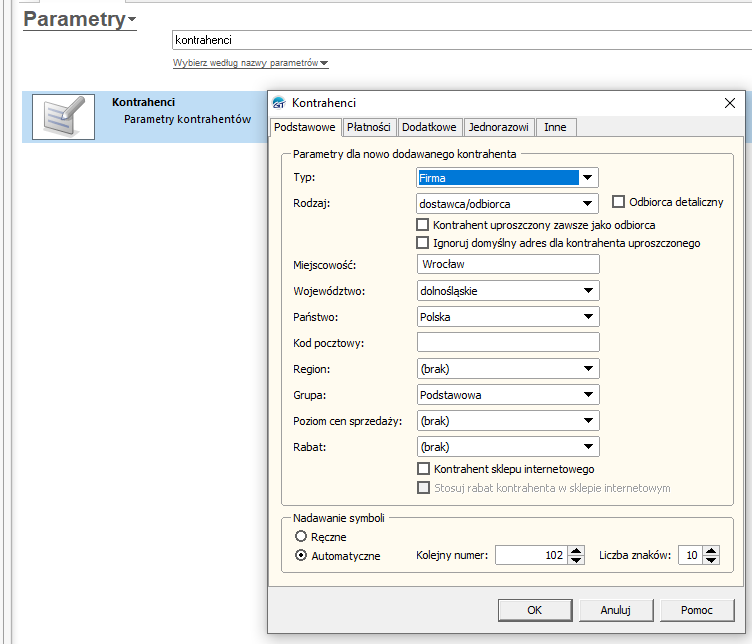
Task: Toggle Ignoruj domyślny adres dla kontrahenta uproszczonego
Action: 422,243
